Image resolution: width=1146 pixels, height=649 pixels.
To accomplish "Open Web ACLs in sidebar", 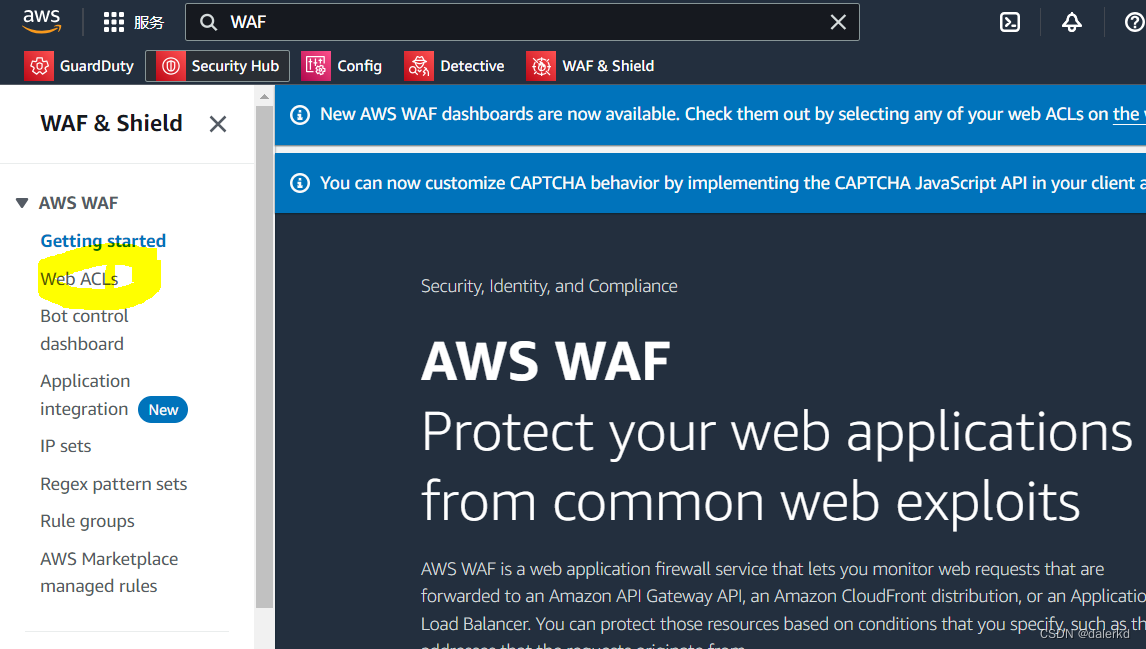I will click(x=79, y=278).
